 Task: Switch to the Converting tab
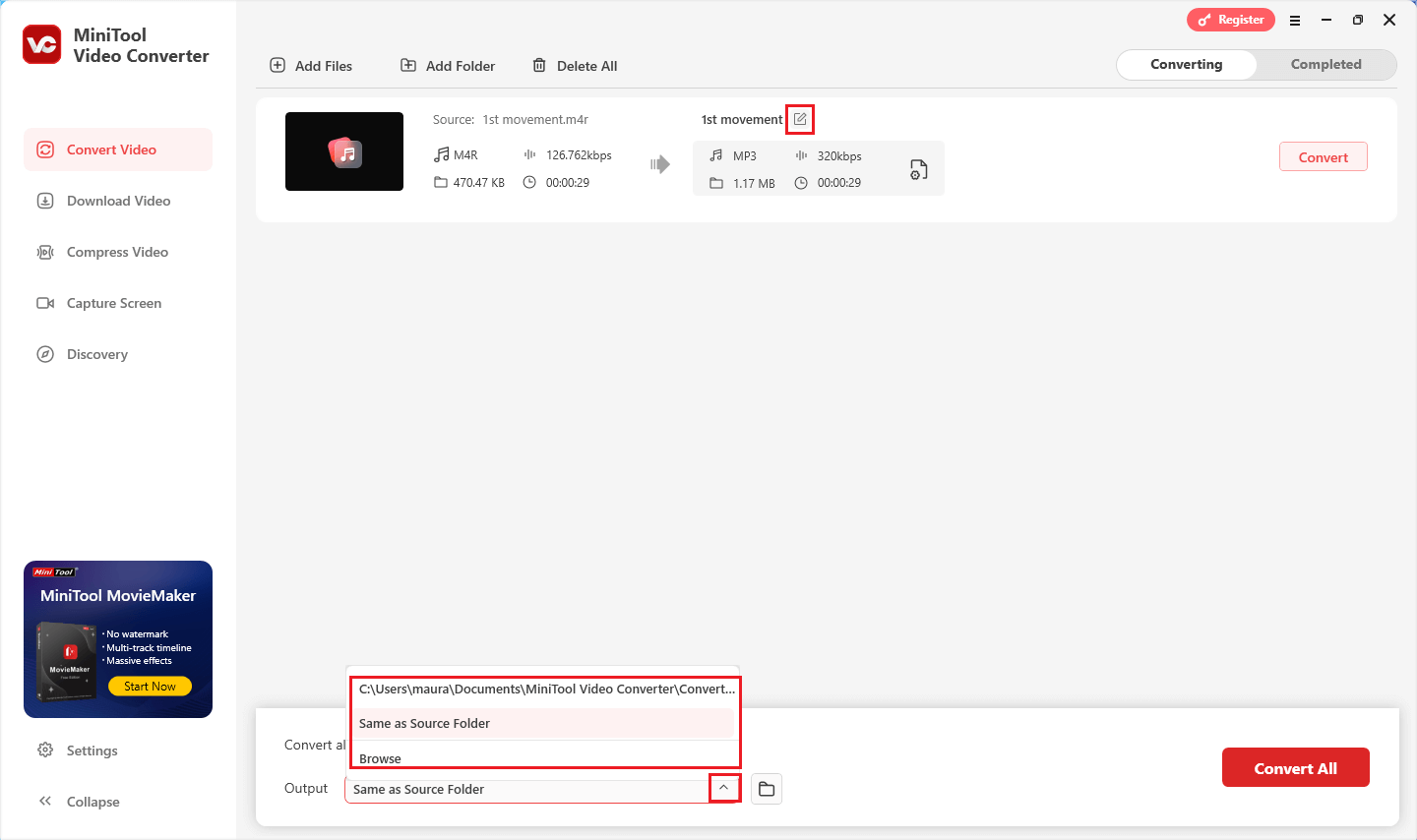click(1187, 64)
